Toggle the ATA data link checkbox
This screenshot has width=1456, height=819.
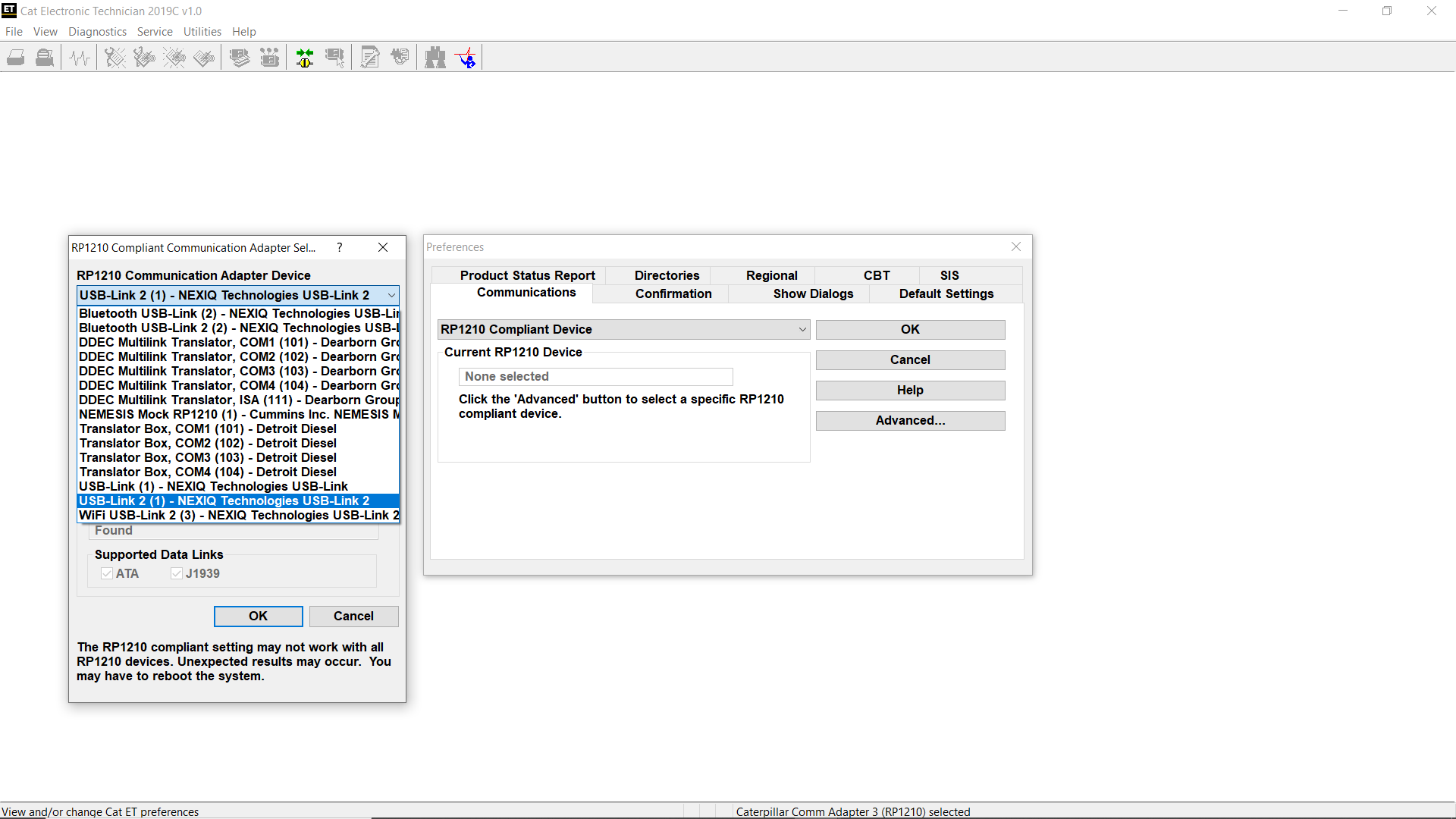[107, 573]
